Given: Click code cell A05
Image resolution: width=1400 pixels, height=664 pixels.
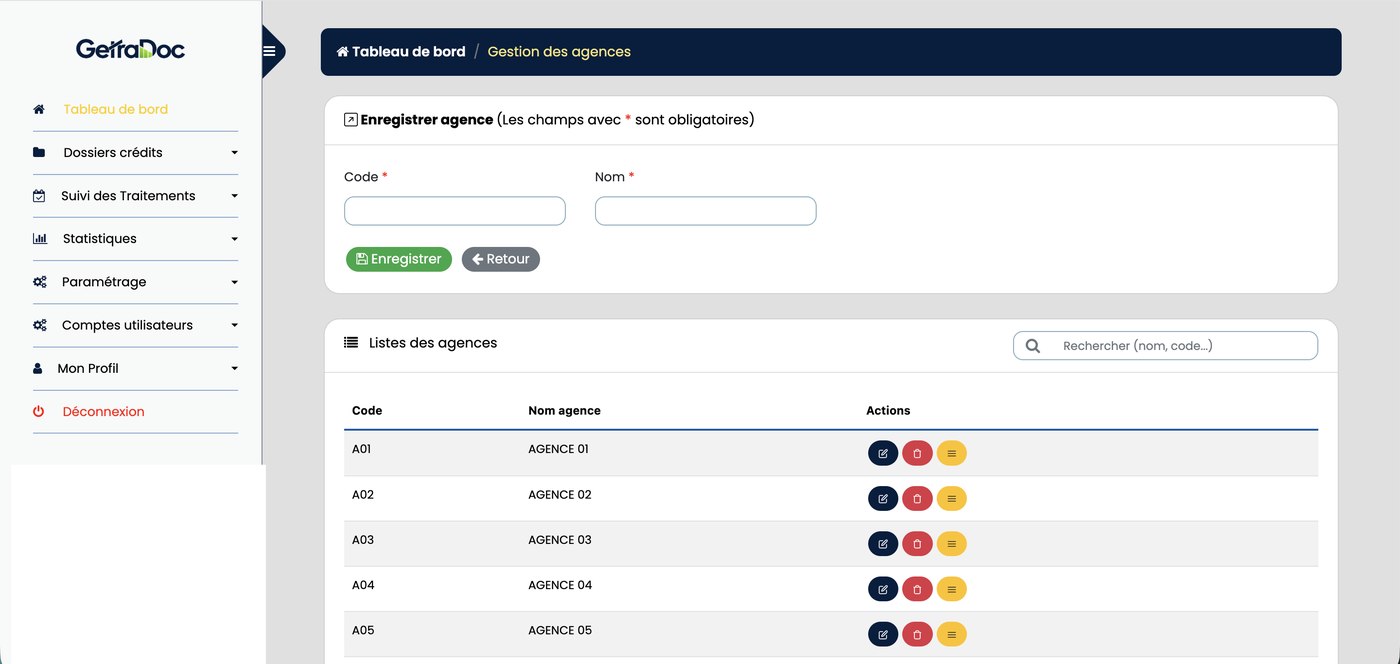Looking at the screenshot, I should 363,630.
